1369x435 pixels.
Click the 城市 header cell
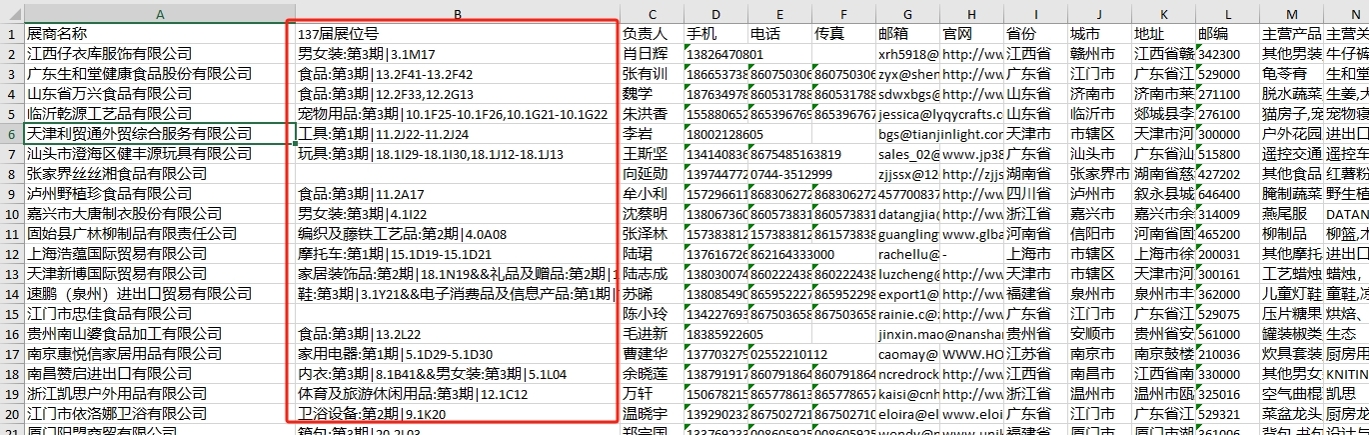click(1099, 33)
